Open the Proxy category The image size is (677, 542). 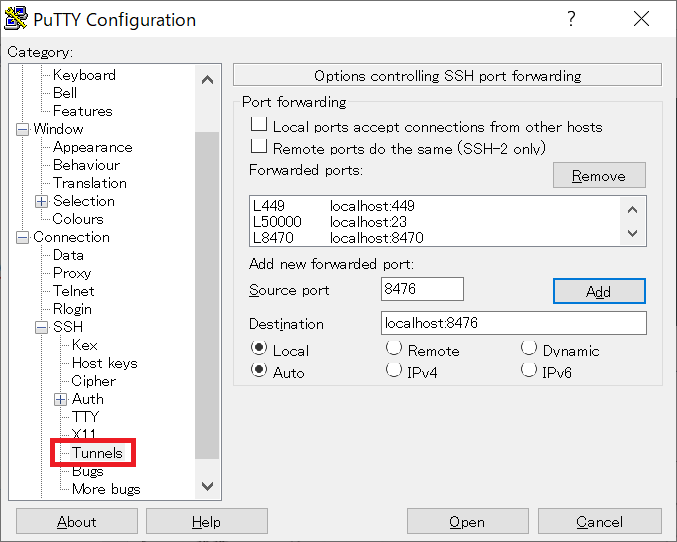coord(72,273)
